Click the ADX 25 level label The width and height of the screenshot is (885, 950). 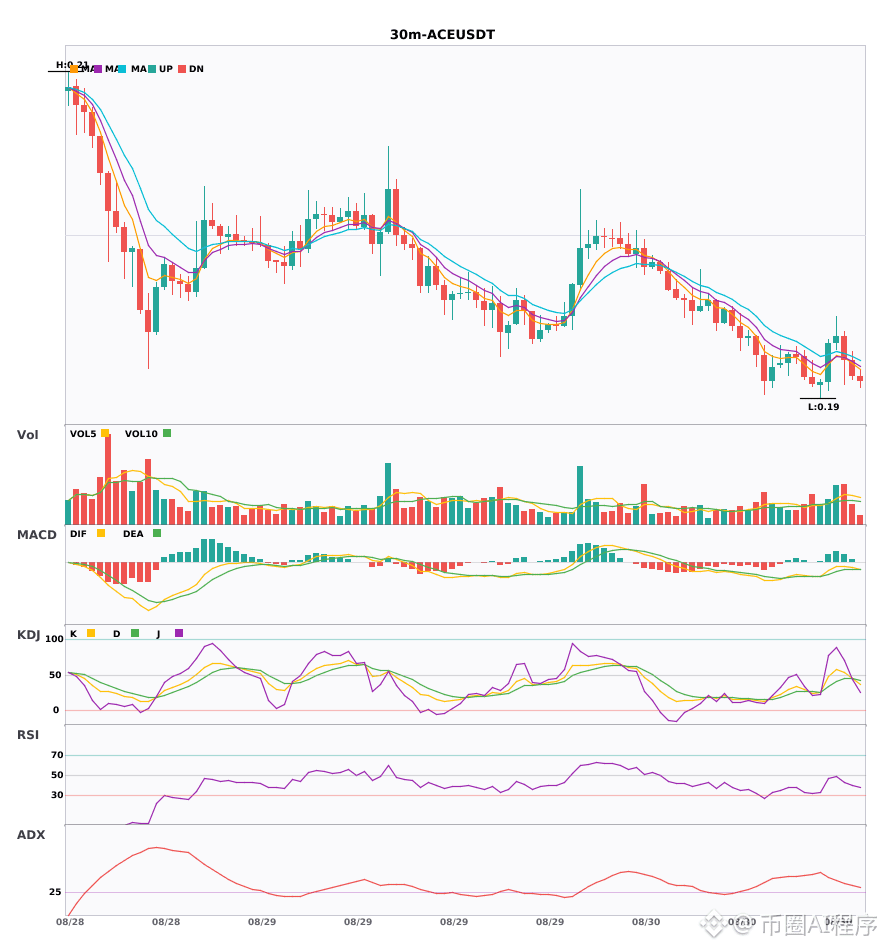55,892
